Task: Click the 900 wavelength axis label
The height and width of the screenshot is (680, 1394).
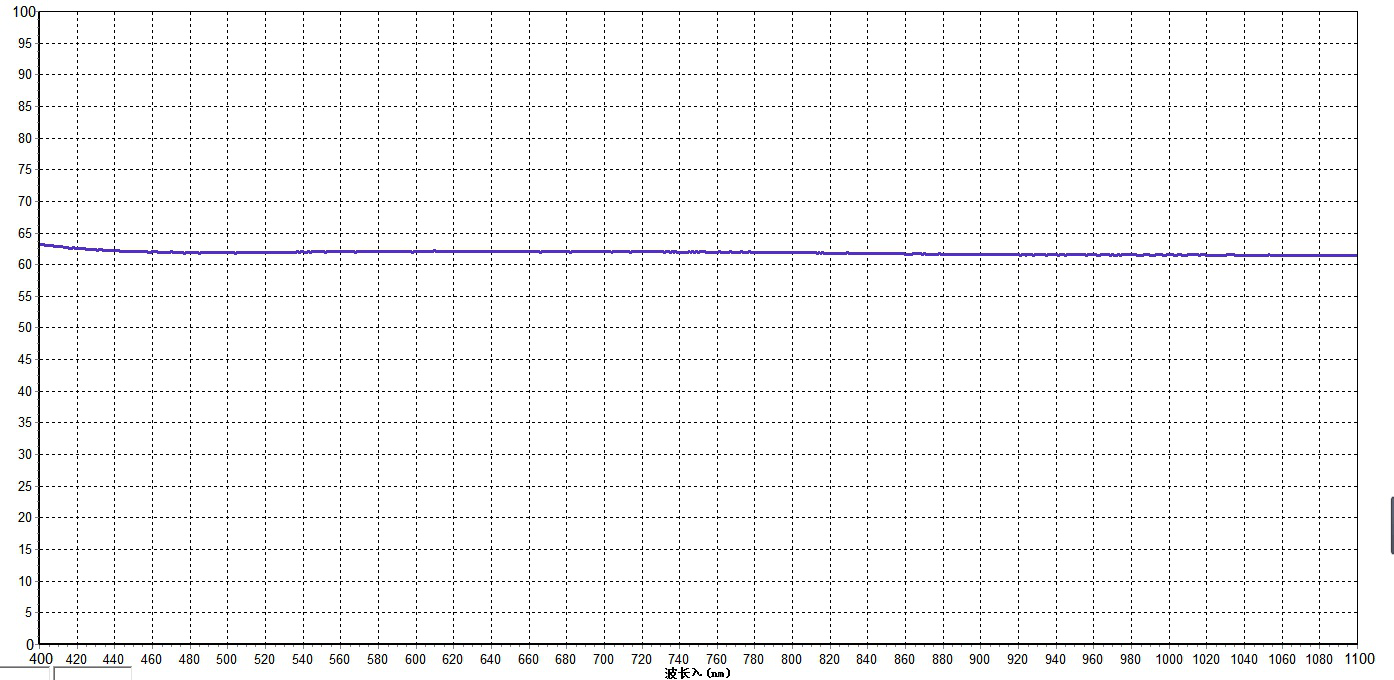Action: pyautogui.click(x=980, y=659)
